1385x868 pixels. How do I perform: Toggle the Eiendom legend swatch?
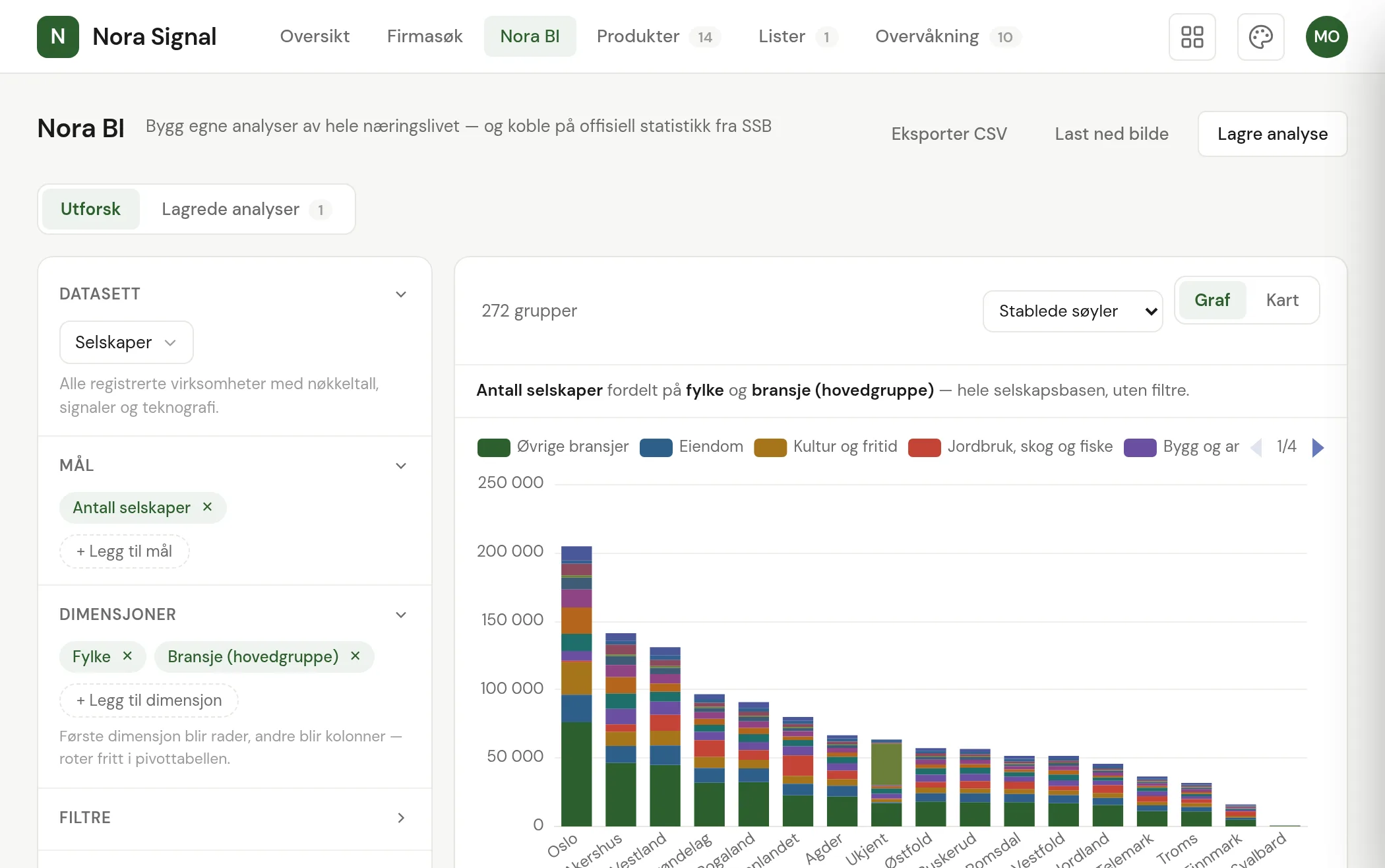656,447
